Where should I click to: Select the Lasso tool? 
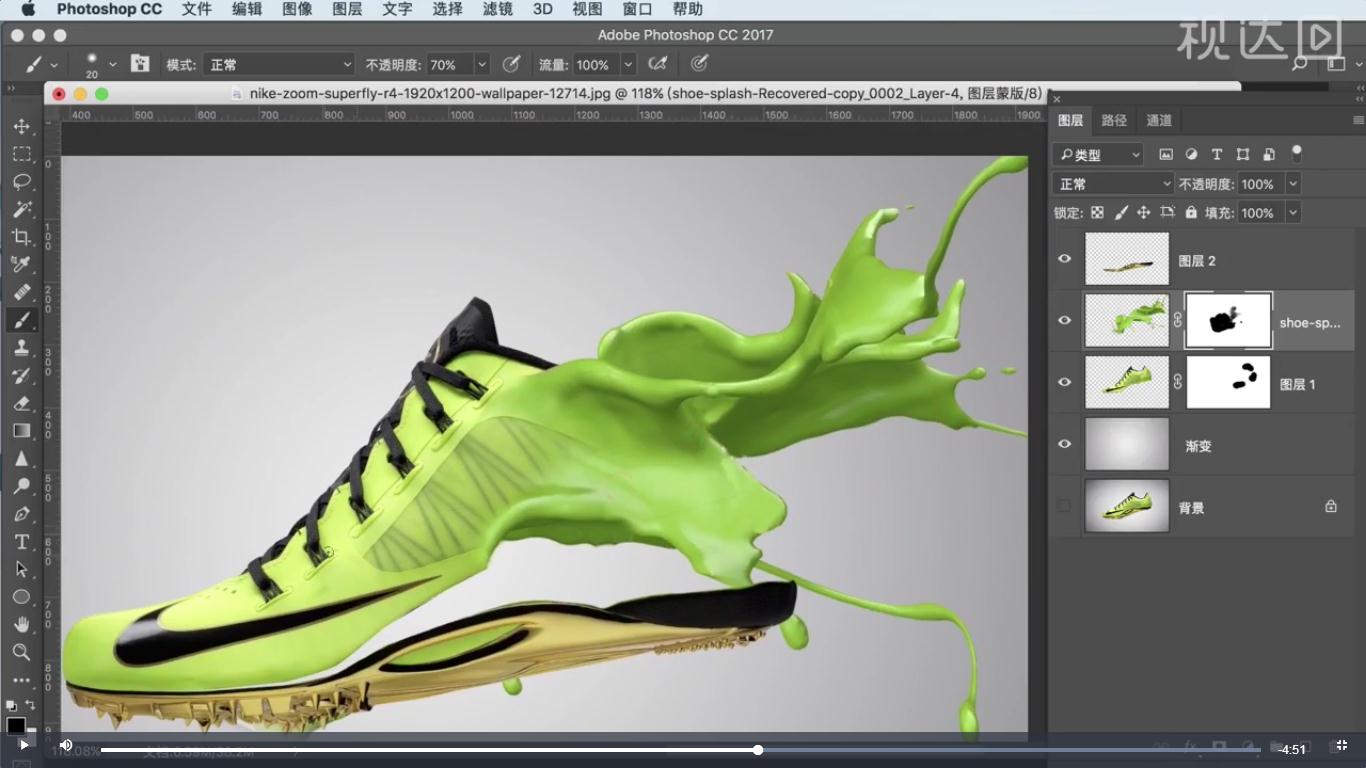[x=21, y=182]
